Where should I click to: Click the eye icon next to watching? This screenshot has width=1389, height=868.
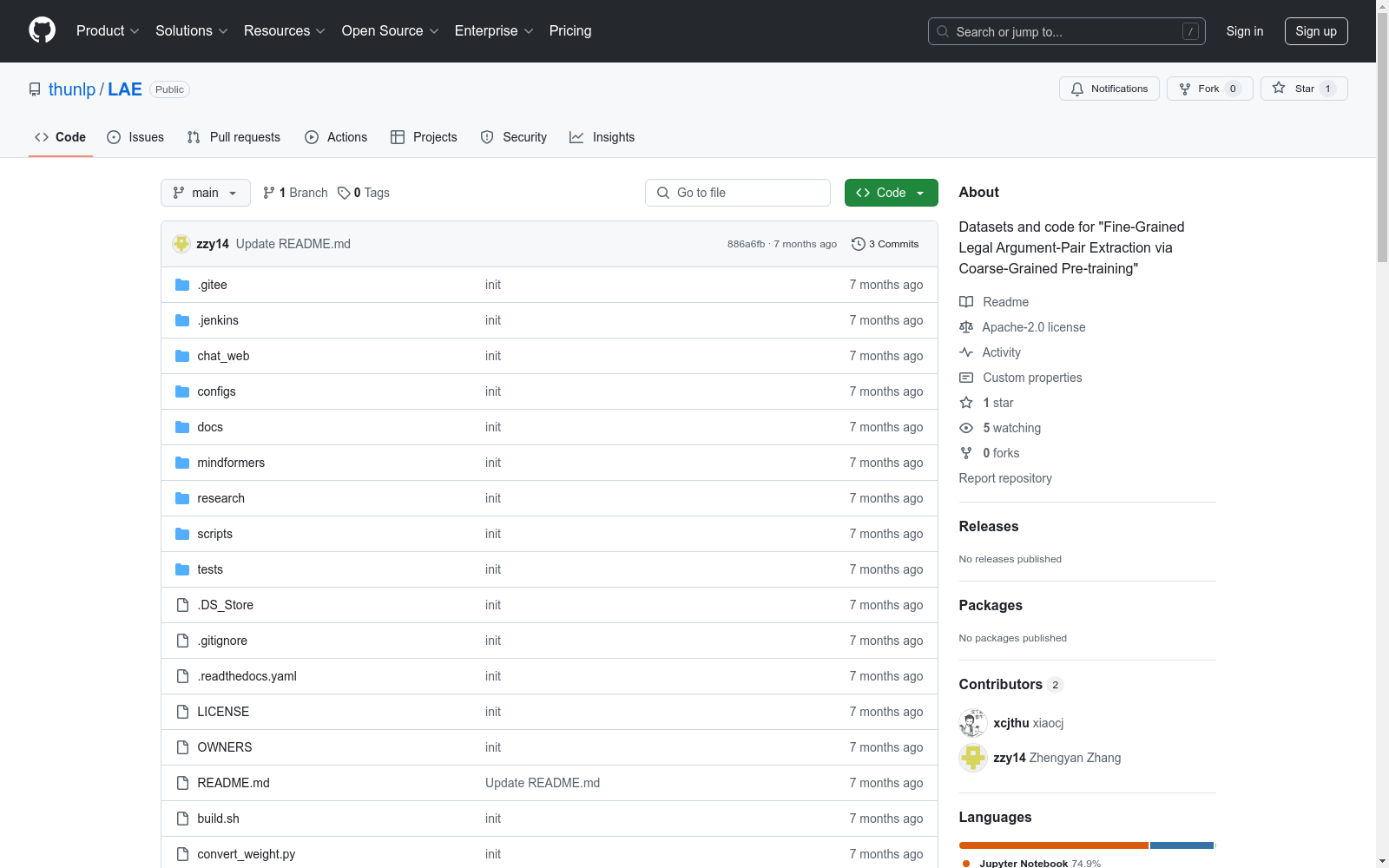[966, 428]
